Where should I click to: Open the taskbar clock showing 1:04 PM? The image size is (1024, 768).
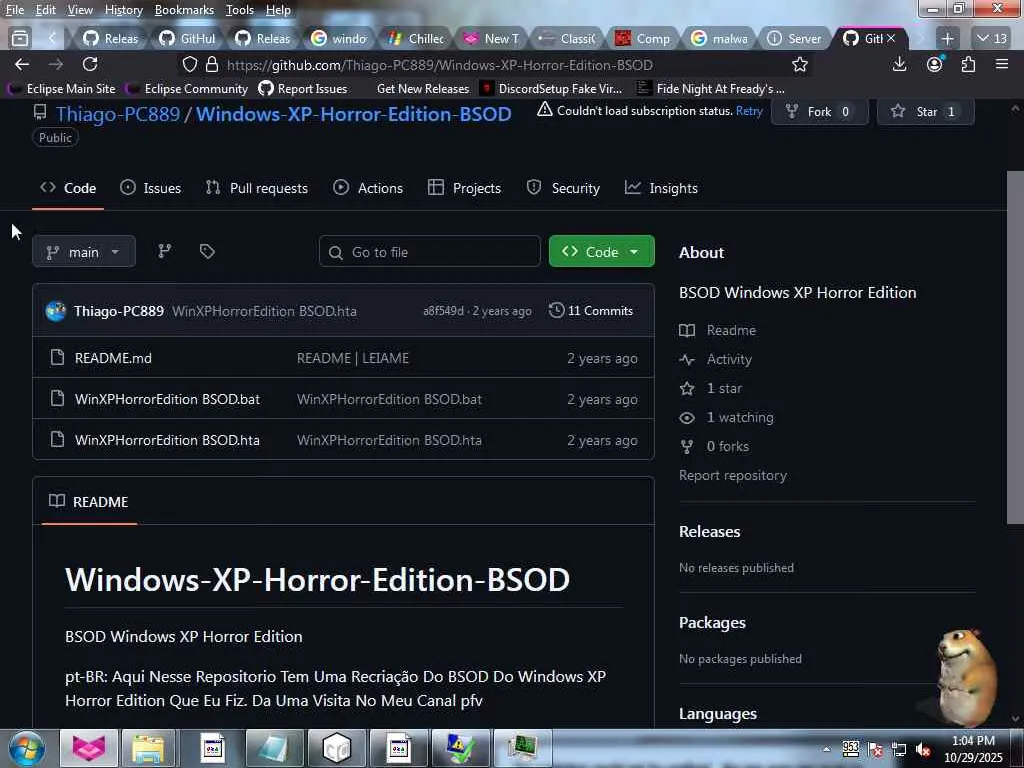coord(972,749)
